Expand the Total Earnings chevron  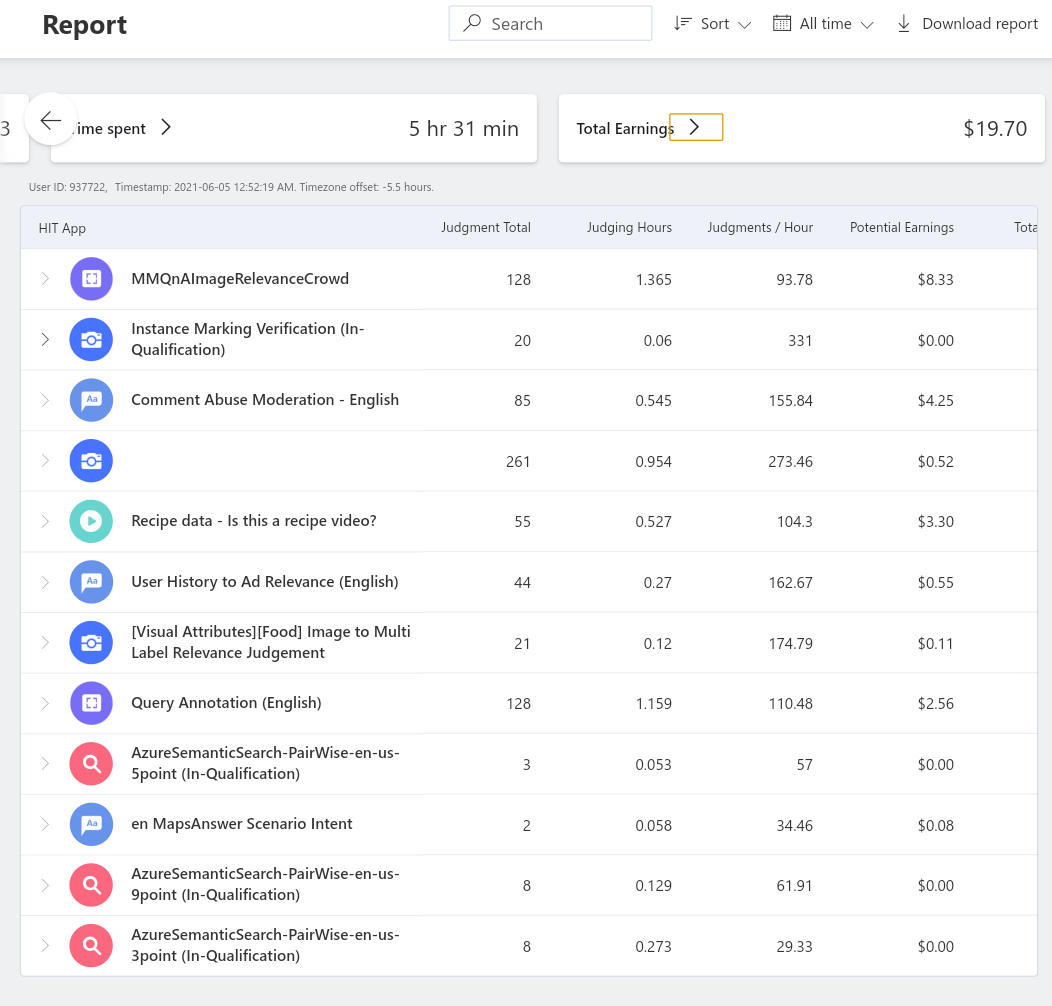click(x=696, y=127)
